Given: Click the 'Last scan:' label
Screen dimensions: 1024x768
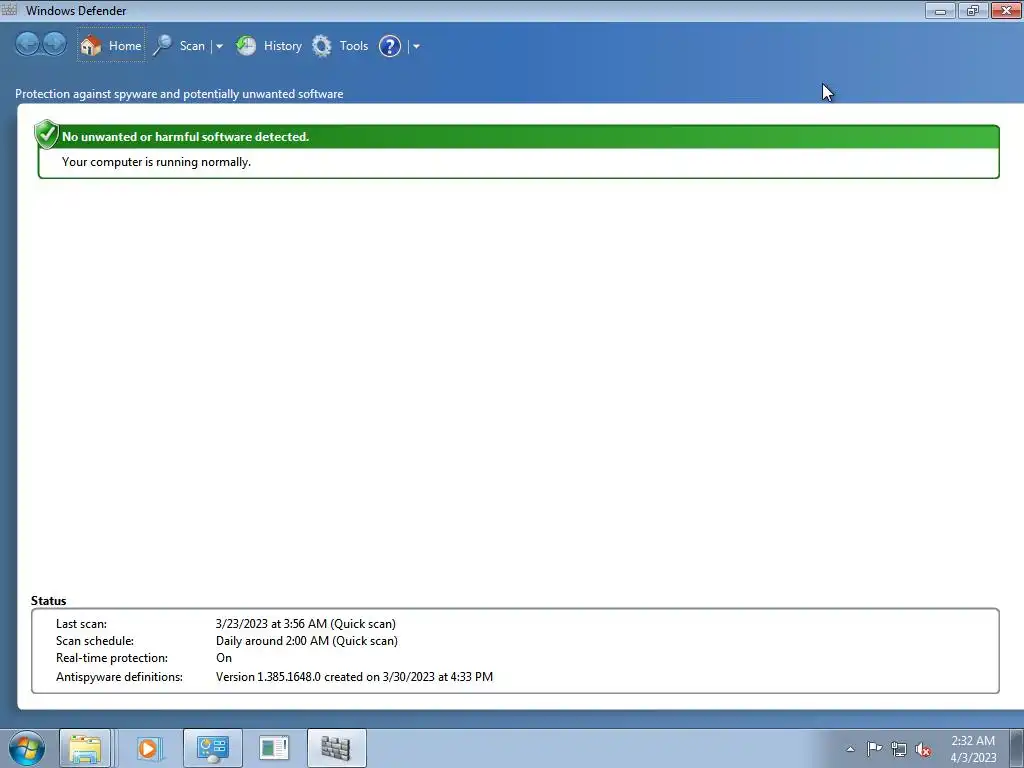Looking at the screenshot, I should click(x=81, y=624).
